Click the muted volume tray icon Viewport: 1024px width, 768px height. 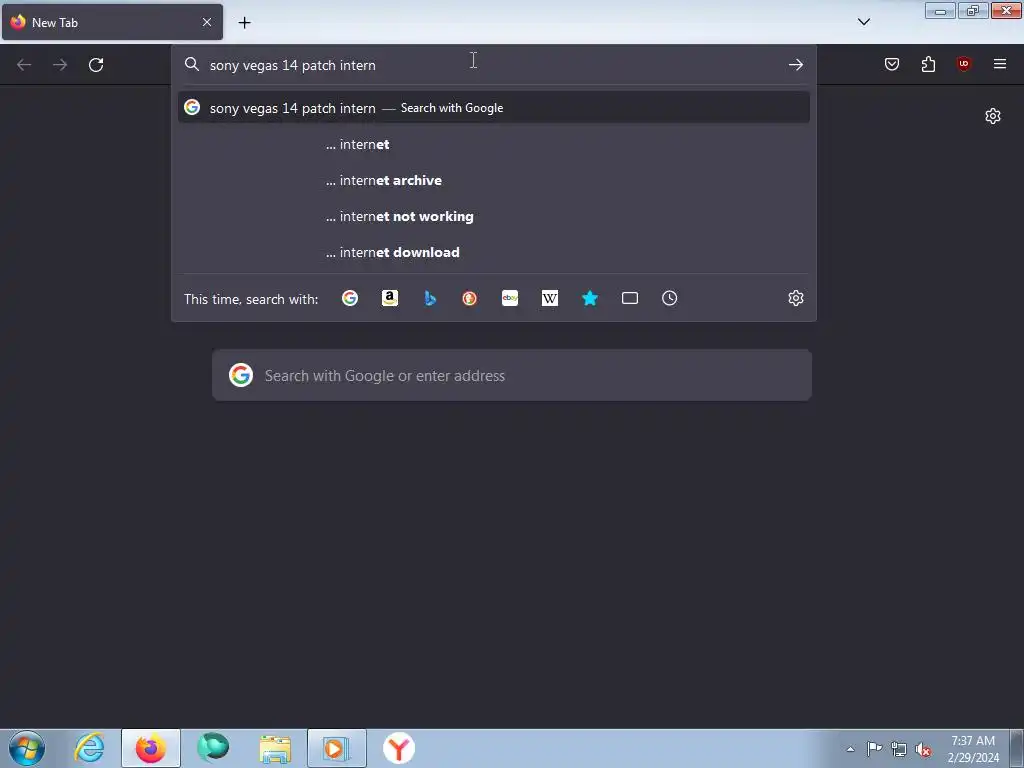coord(923,749)
